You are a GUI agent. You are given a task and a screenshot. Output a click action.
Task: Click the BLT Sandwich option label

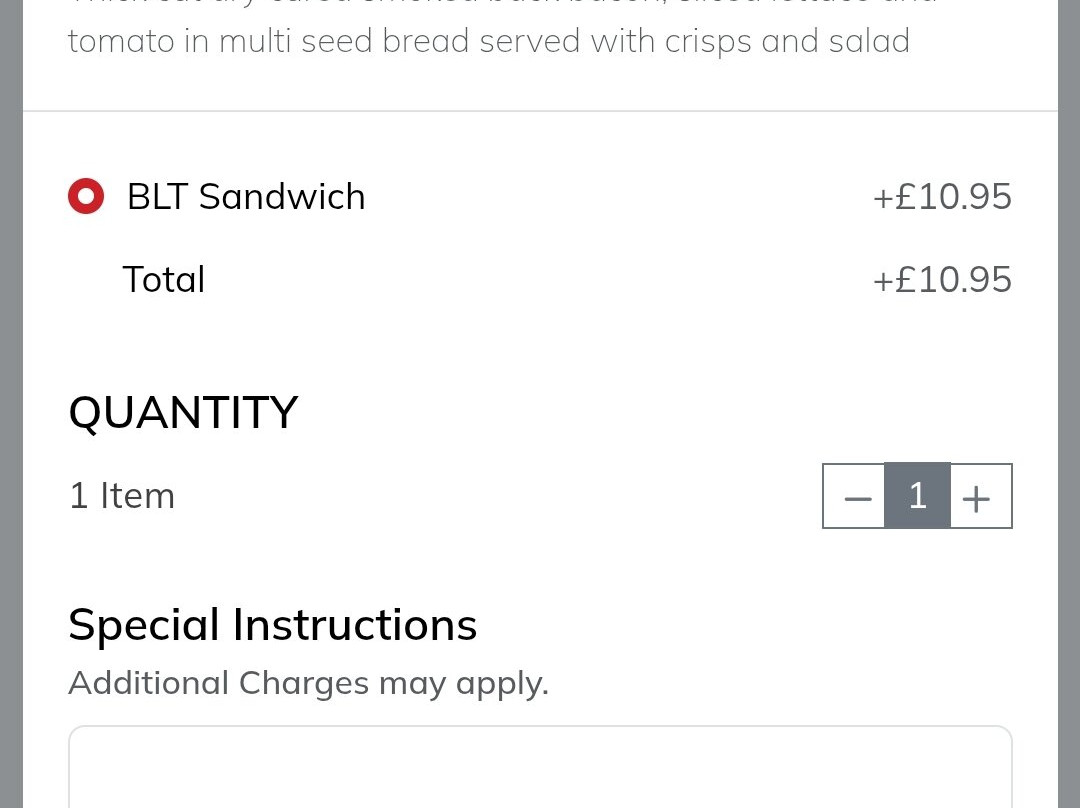tap(246, 197)
